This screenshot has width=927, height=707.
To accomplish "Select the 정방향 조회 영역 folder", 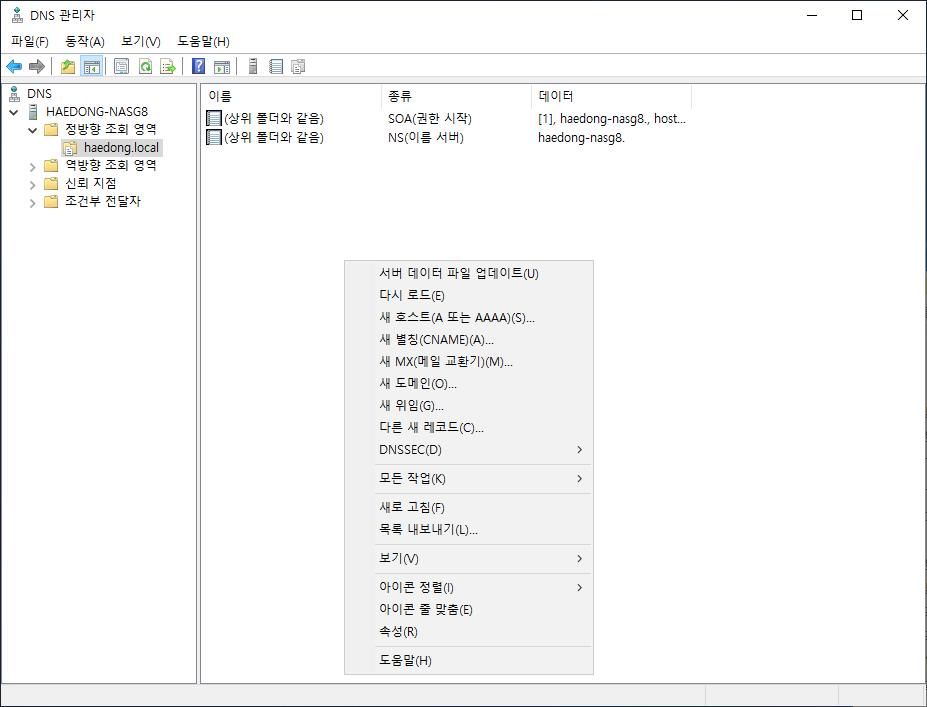I will [111, 129].
